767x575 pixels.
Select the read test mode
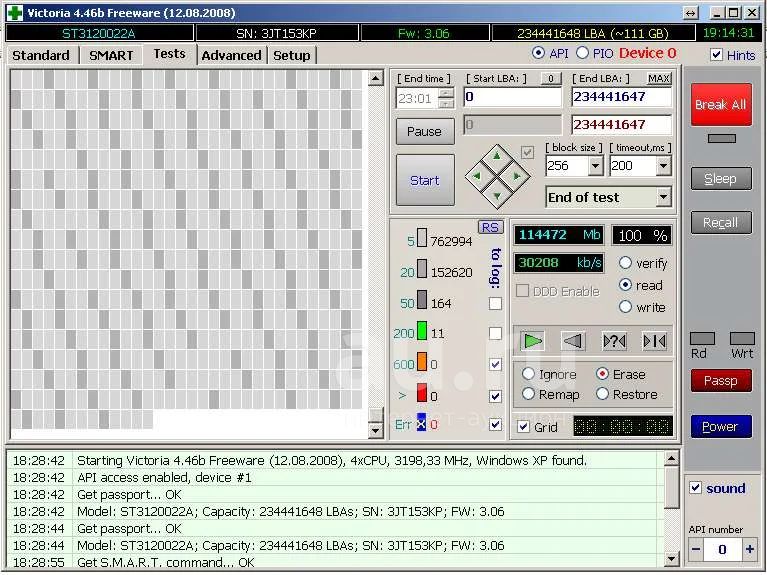(x=625, y=285)
